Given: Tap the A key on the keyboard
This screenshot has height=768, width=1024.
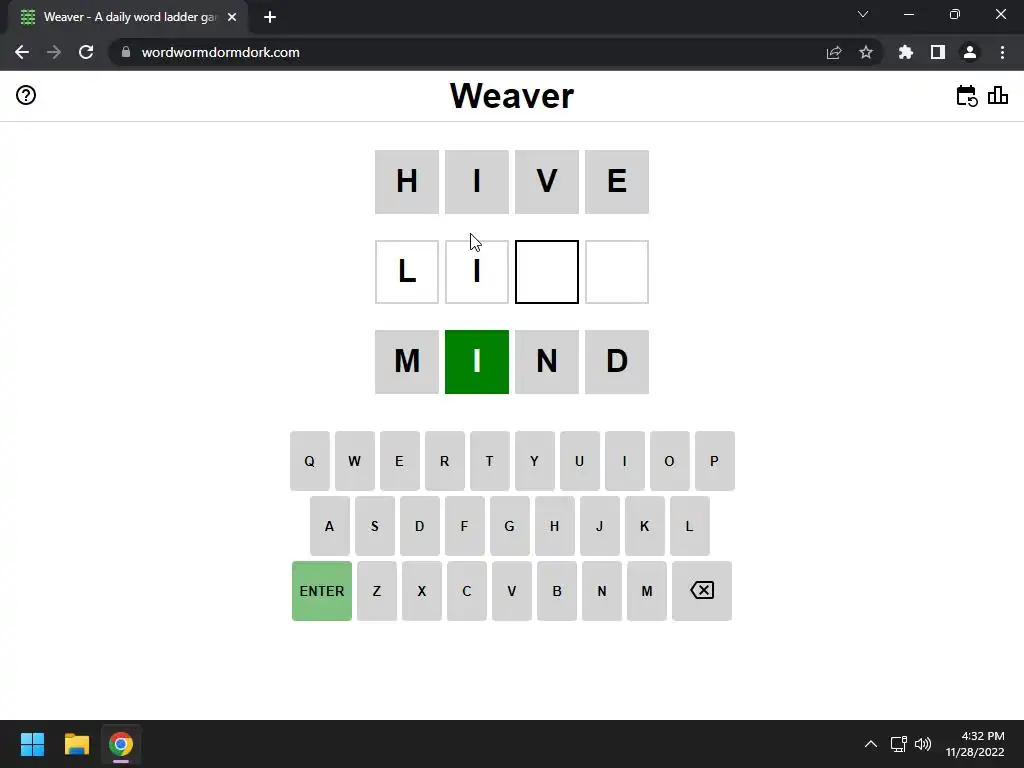Looking at the screenshot, I should coord(330,526).
